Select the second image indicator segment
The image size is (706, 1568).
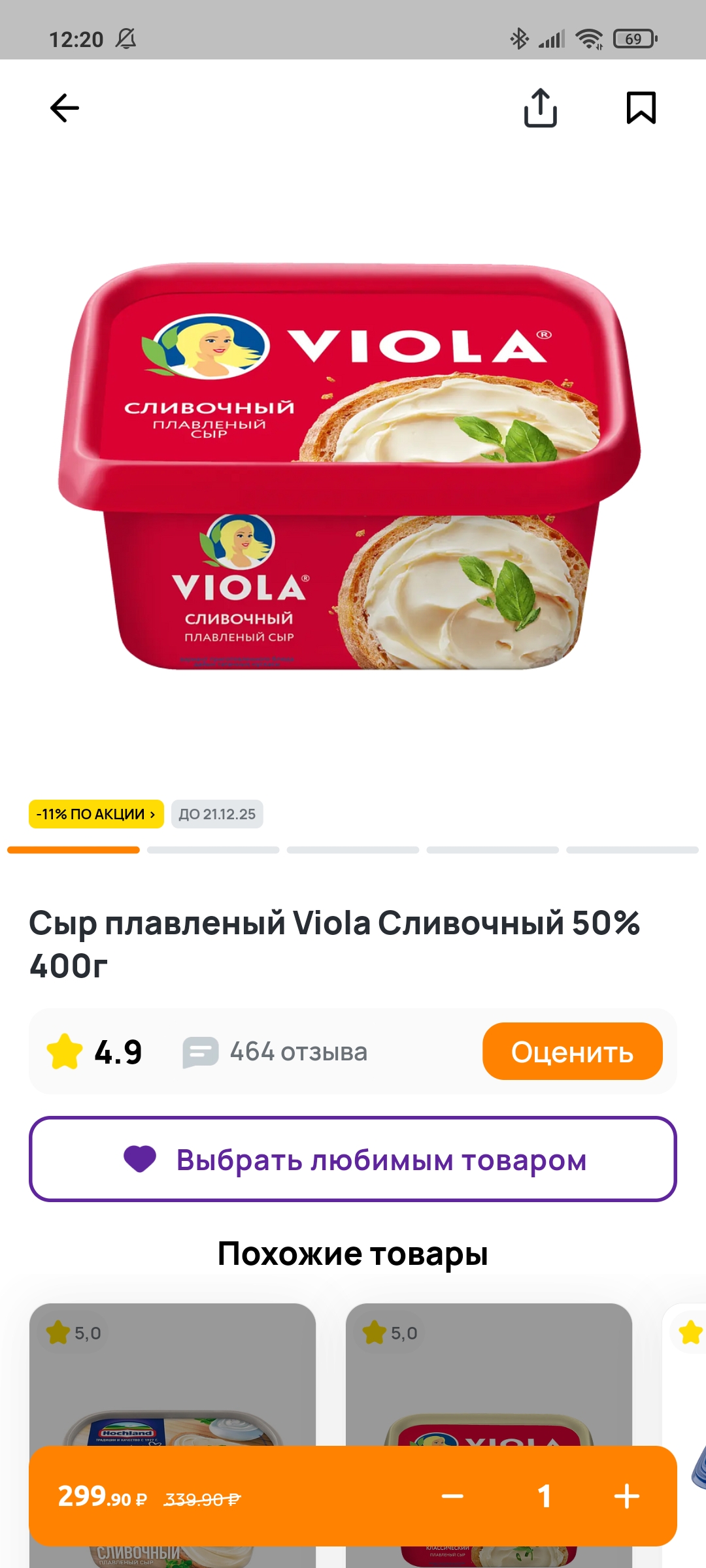213,850
